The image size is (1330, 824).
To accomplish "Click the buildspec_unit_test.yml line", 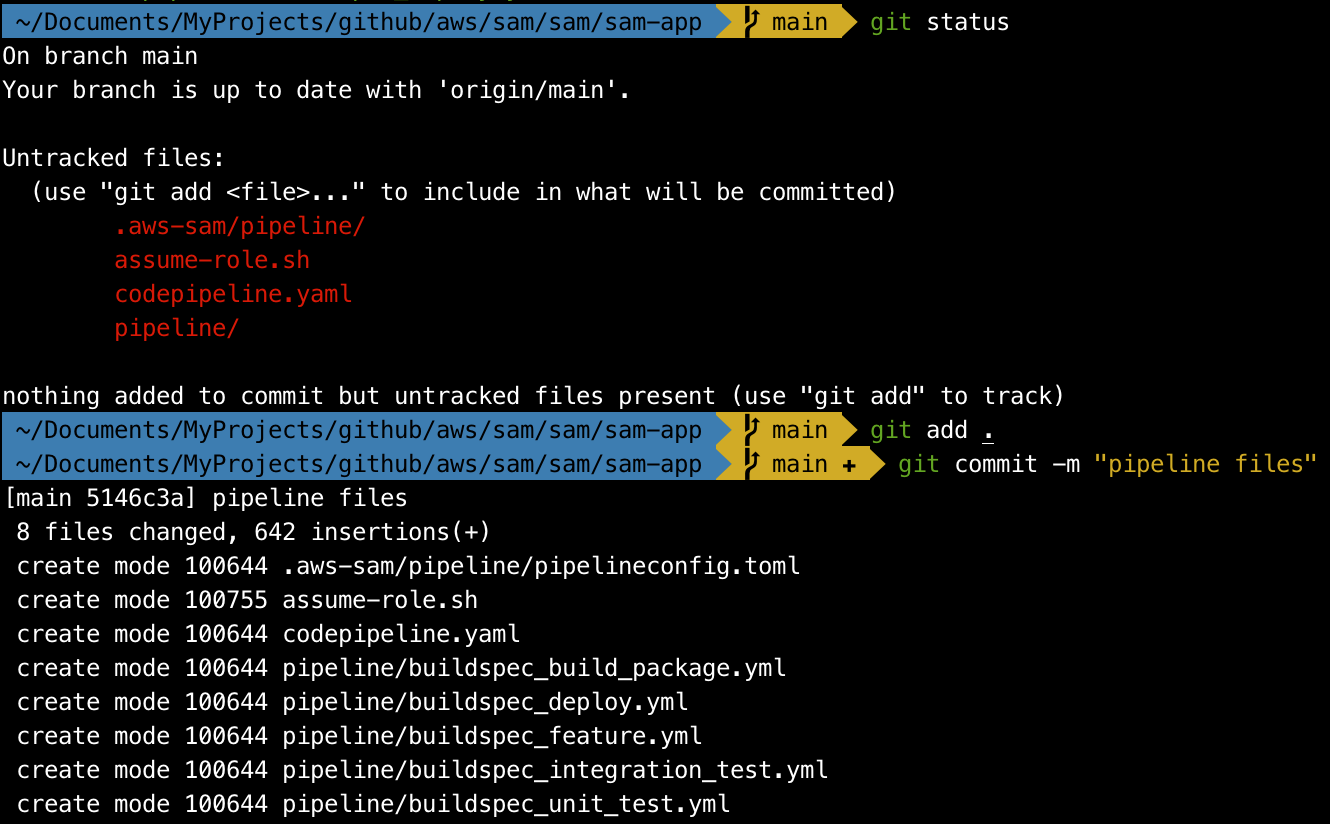I will tap(374, 804).
